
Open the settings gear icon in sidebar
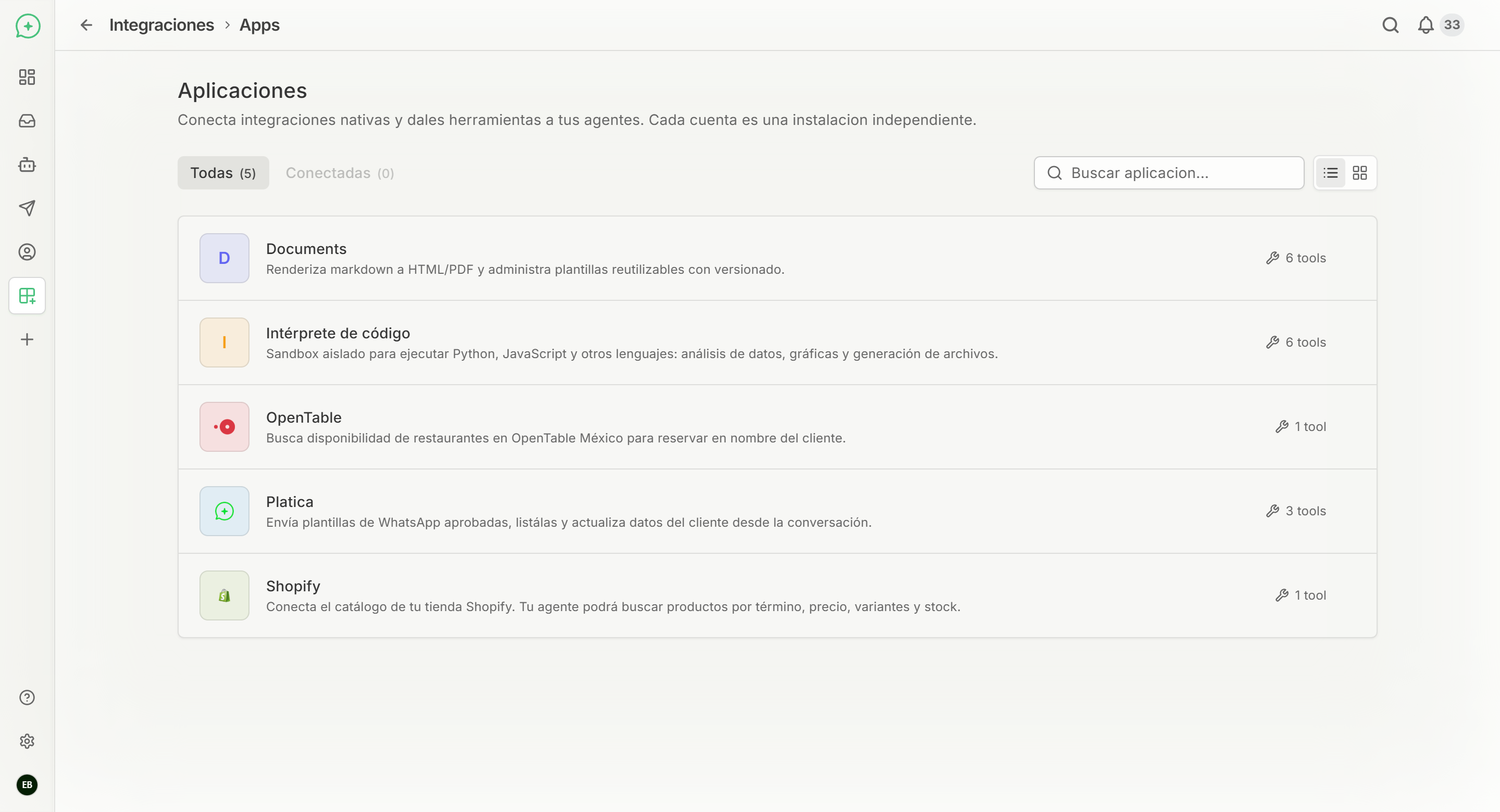tap(27, 741)
